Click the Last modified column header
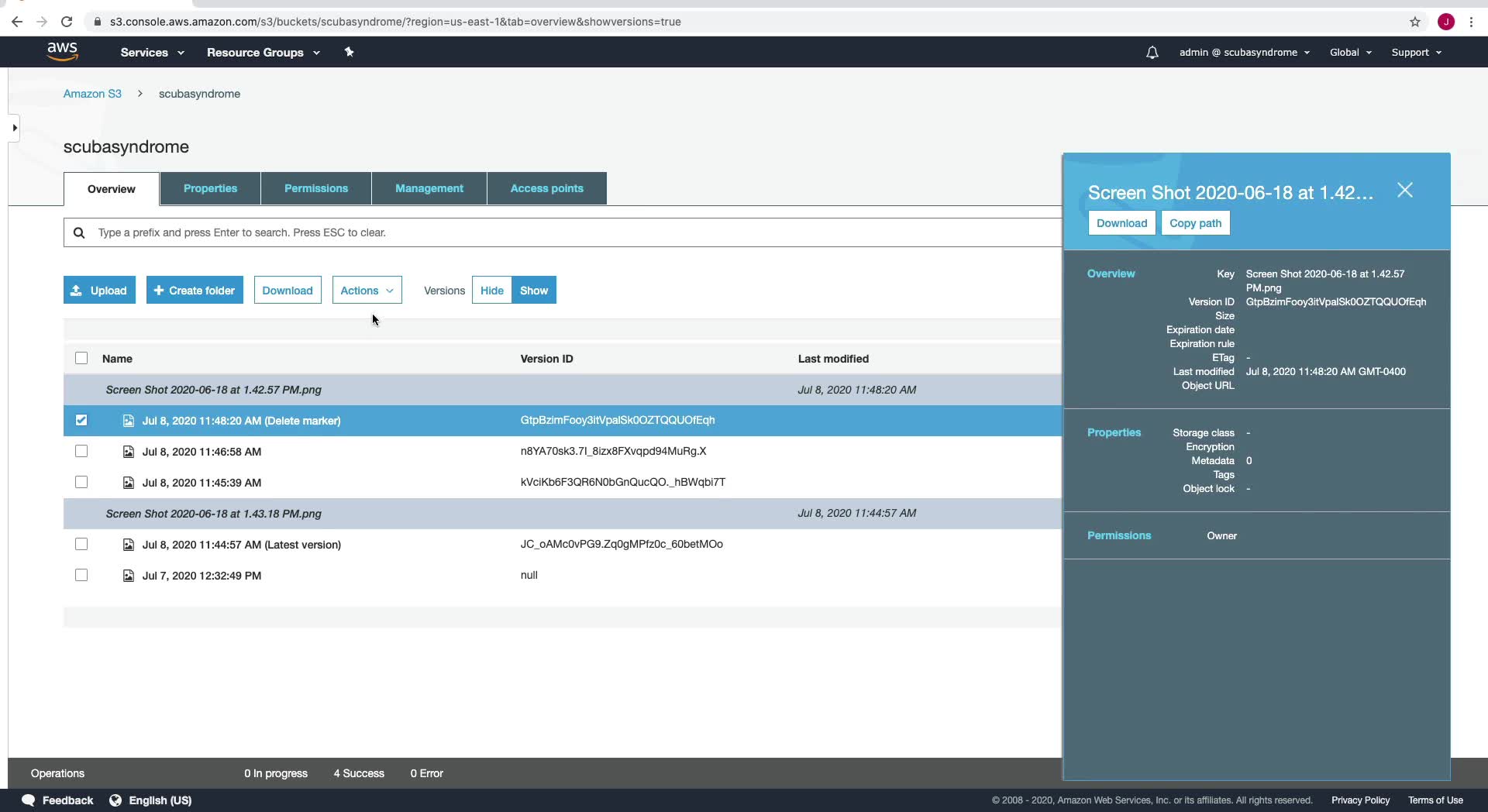Image resolution: width=1488 pixels, height=812 pixels. (x=833, y=359)
